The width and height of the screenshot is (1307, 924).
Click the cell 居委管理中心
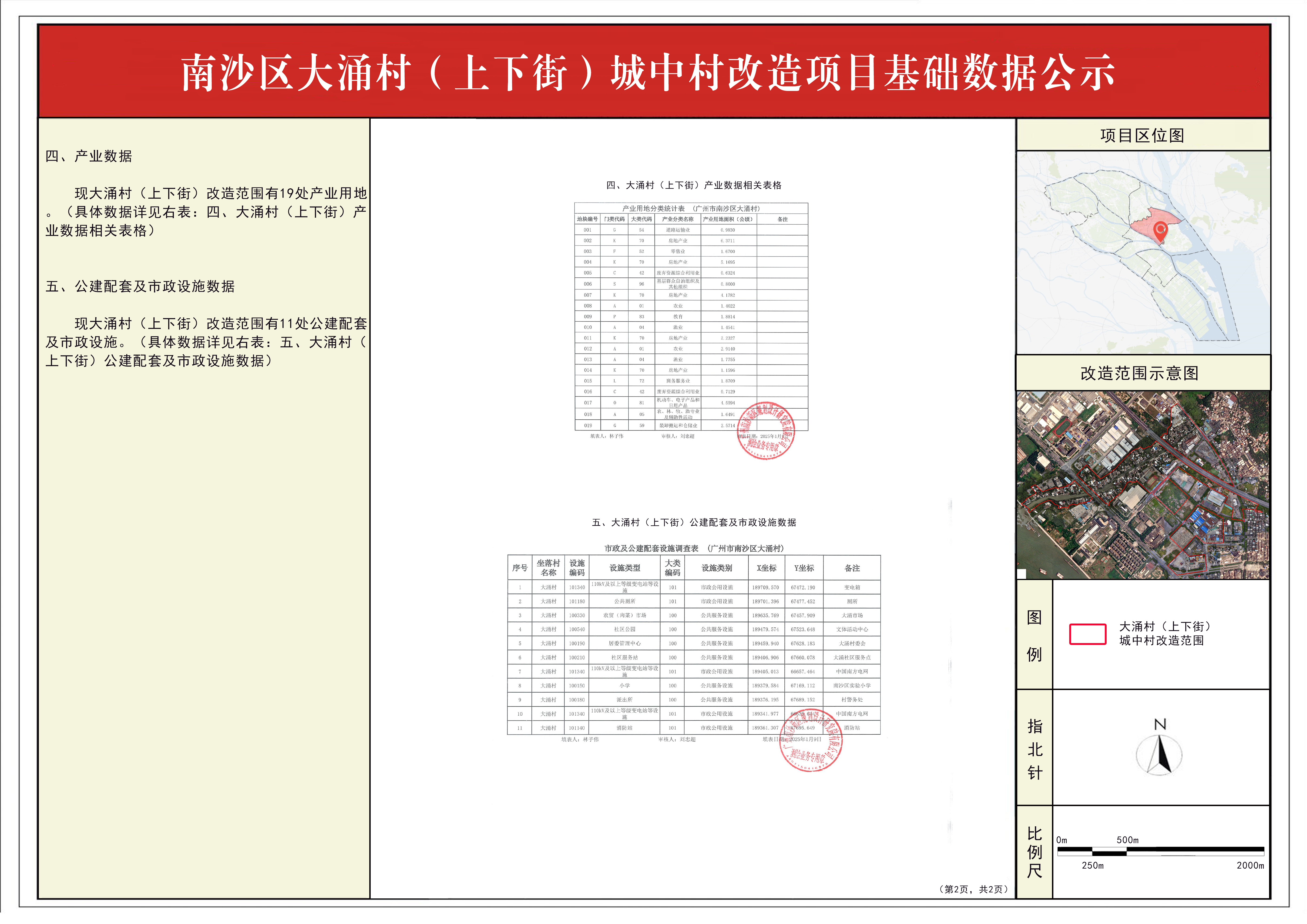pyautogui.click(x=625, y=644)
